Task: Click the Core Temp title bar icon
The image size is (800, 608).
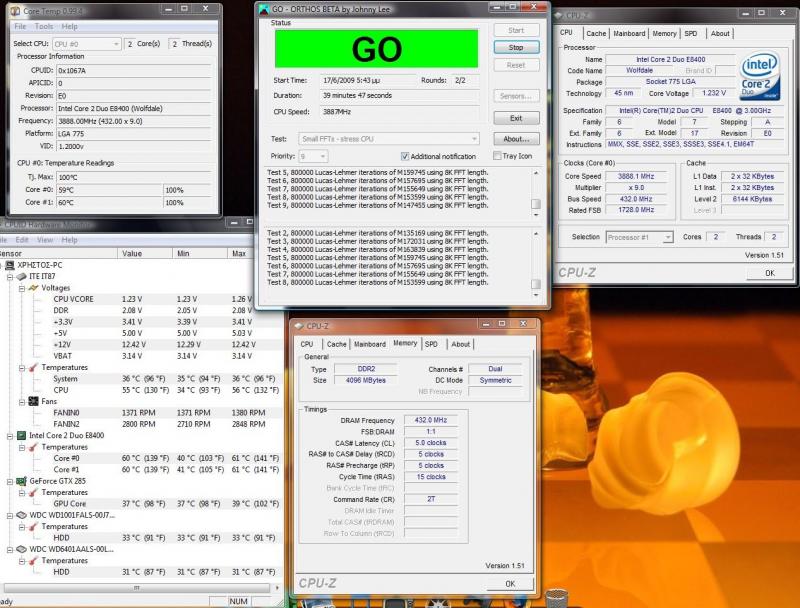Action: pyautogui.click(x=15, y=11)
